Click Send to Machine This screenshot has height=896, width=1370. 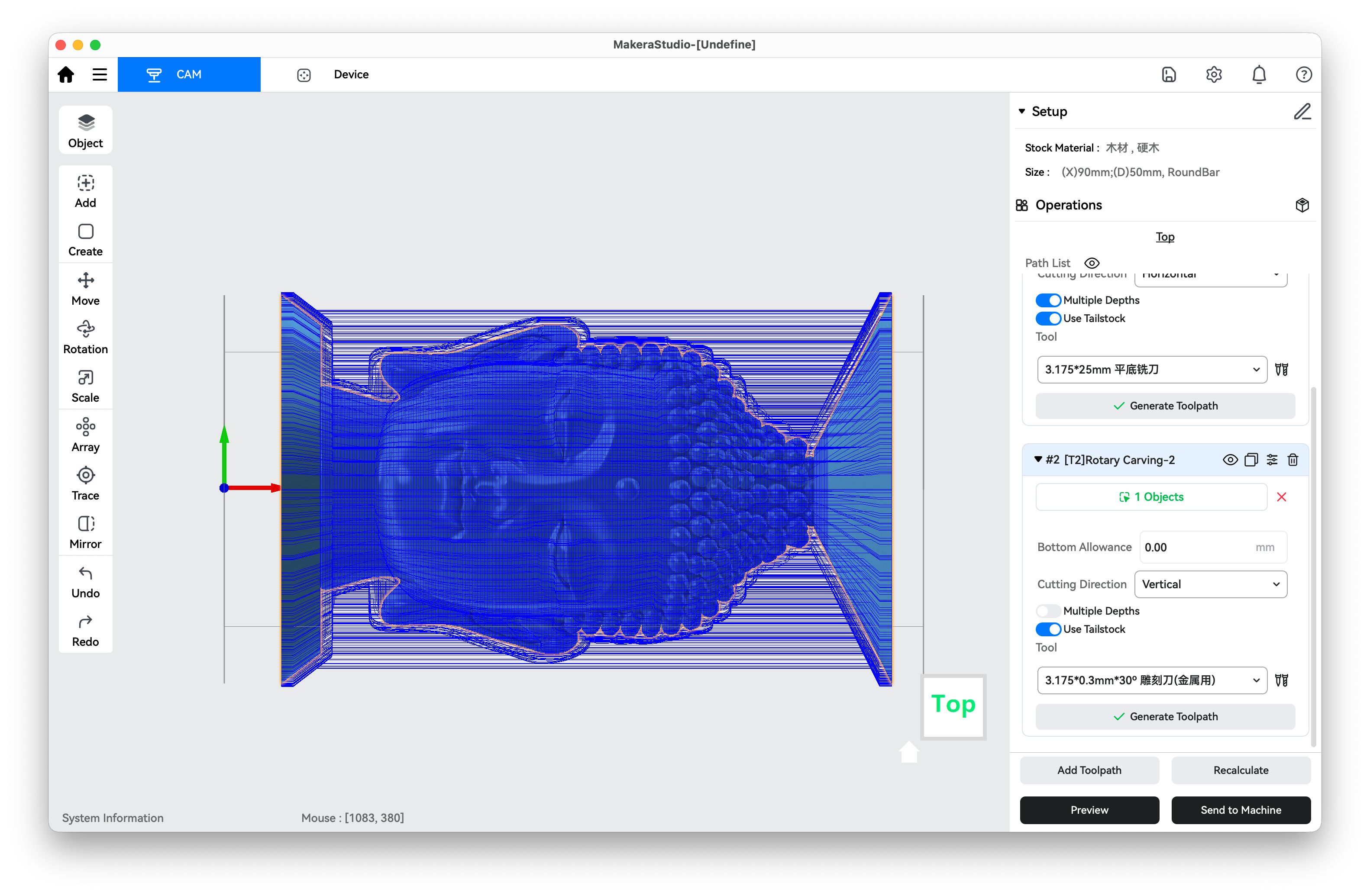point(1241,810)
